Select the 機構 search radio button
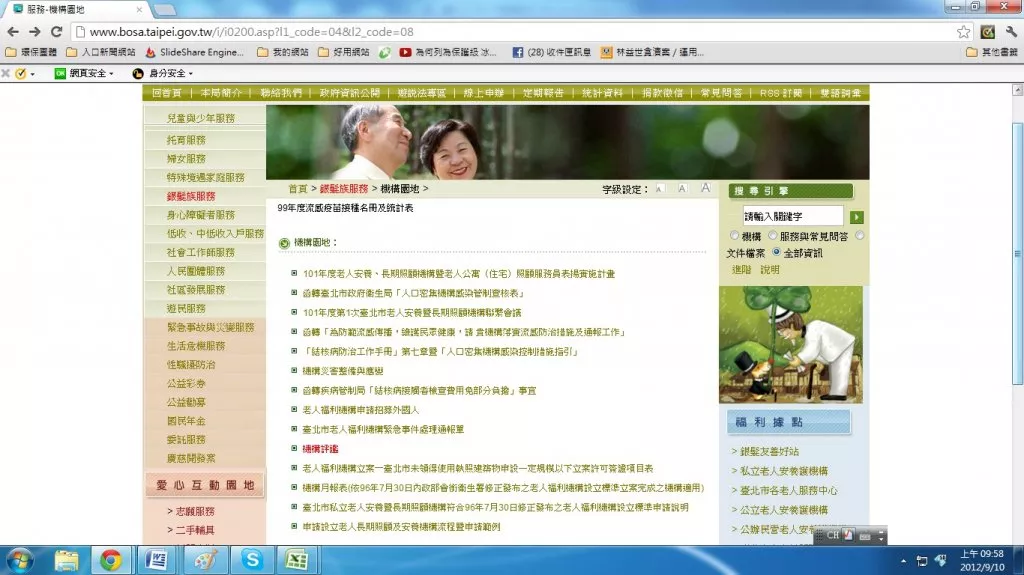Viewport: 1024px width, 575px height. [734, 235]
